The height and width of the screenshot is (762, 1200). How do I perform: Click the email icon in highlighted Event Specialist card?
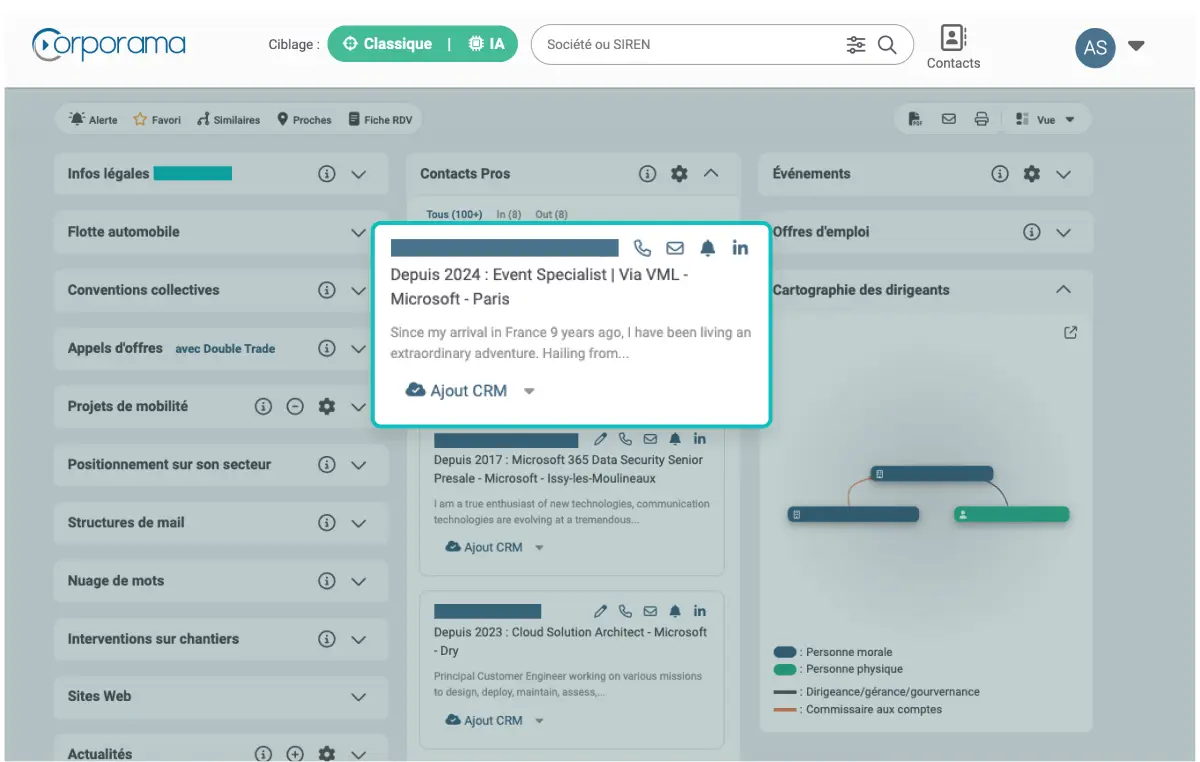675,248
